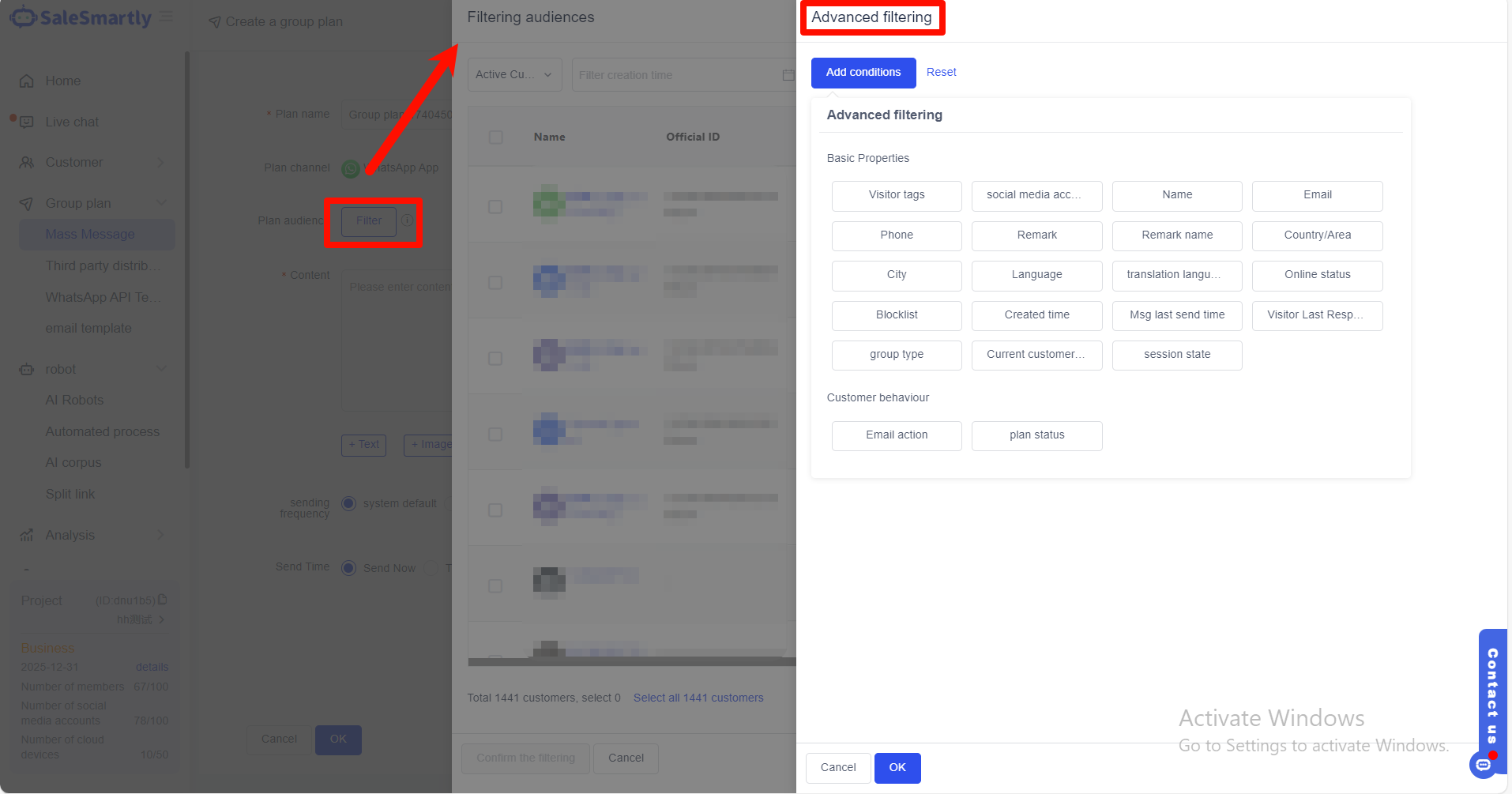Screen dimensions: 1512x794
Task: Choose the Created time condition
Action: coord(1036,316)
